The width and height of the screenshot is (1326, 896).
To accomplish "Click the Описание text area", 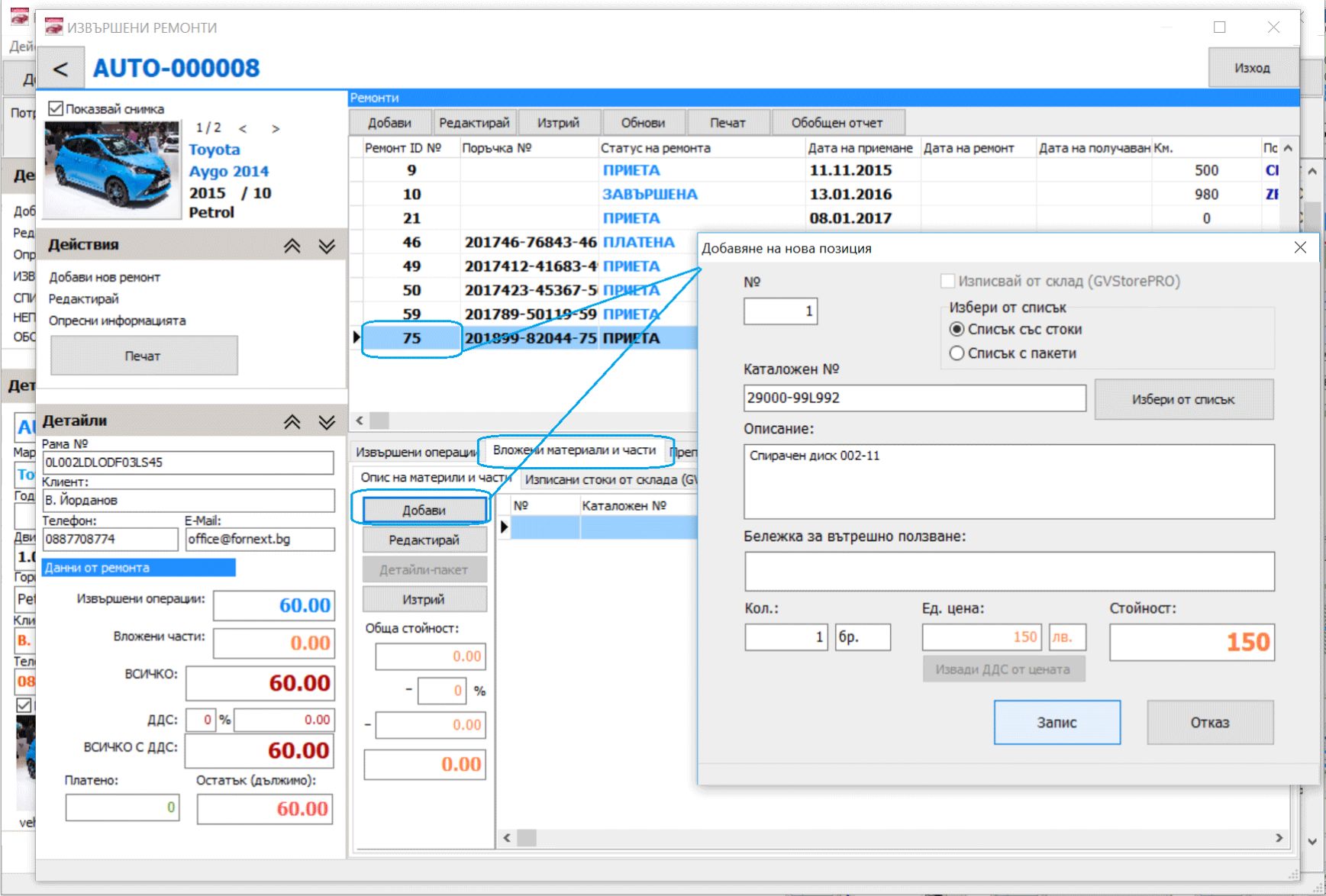I will (x=1009, y=482).
